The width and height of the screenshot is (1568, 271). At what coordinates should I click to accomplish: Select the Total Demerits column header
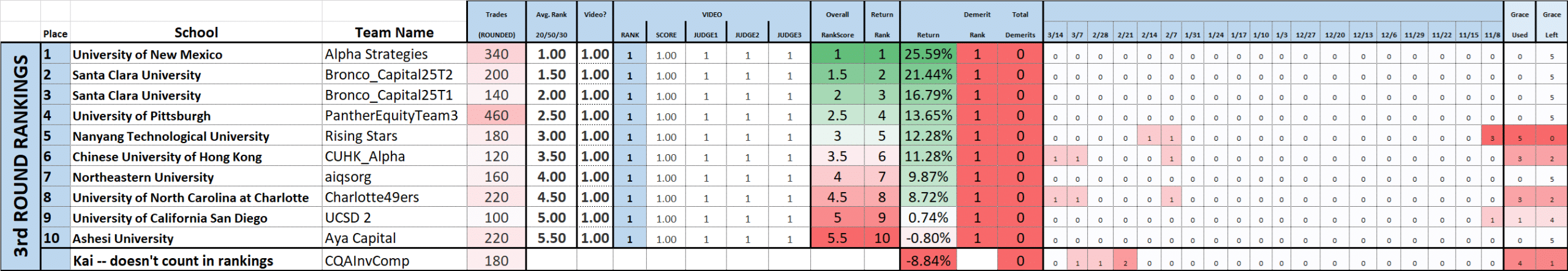coord(1020,24)
